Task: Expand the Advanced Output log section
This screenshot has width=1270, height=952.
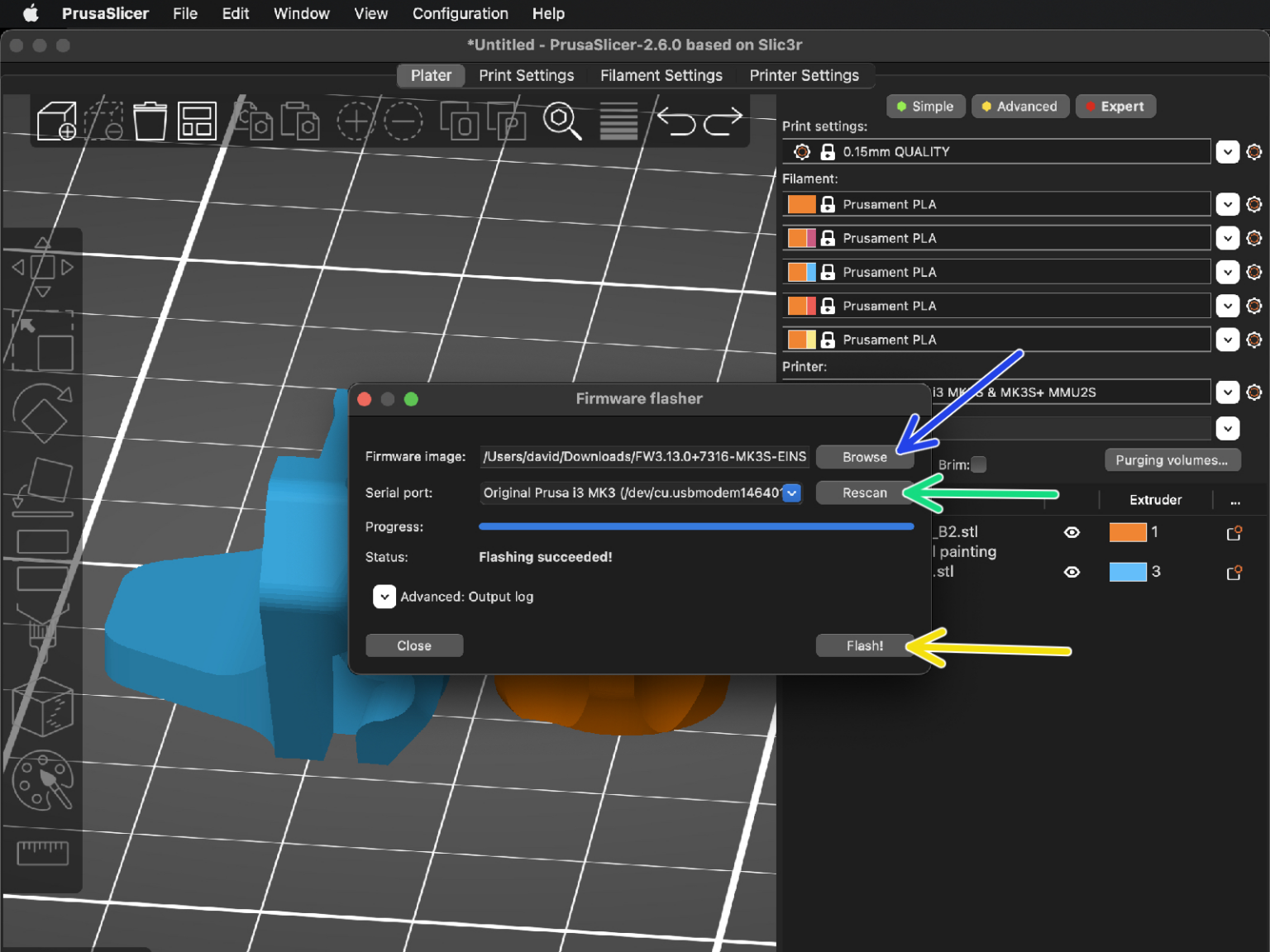Action: coord(384,597)
